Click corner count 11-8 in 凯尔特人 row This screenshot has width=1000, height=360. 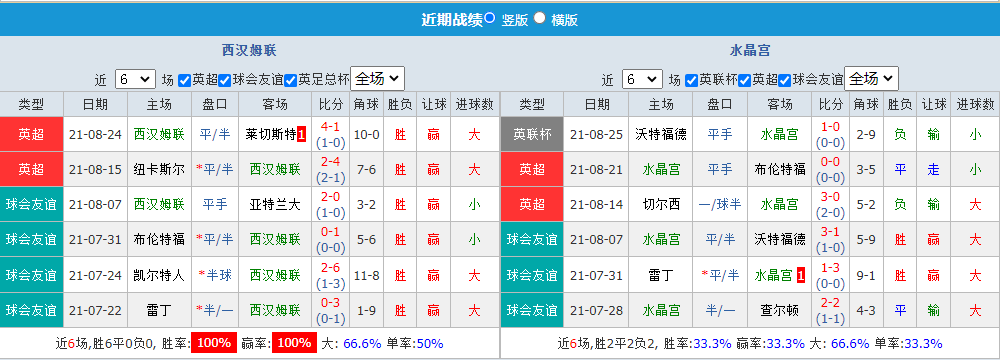[366, 276]
